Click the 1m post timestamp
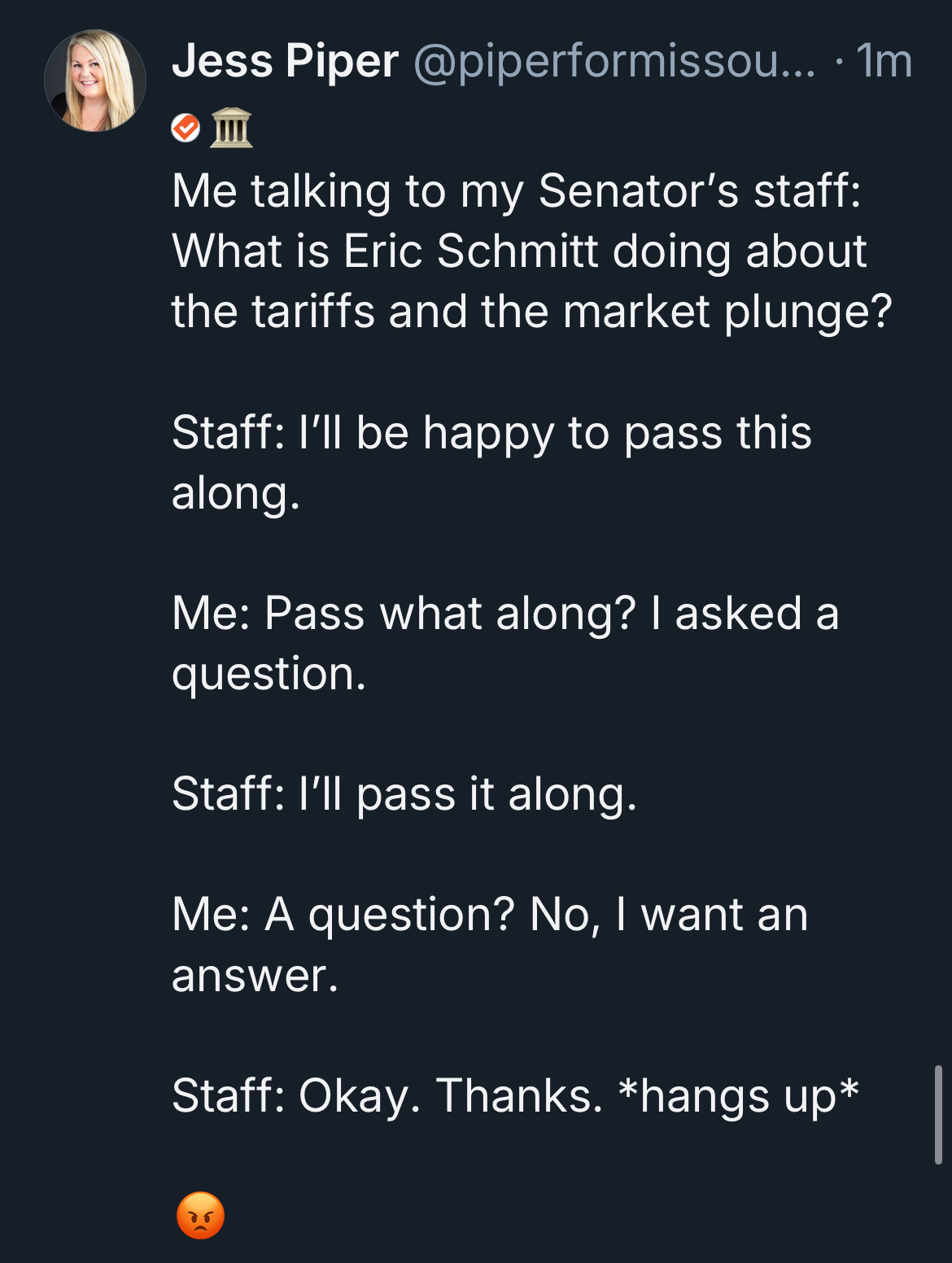Viewport: 952px width, 1263px height. pos(884,61)
